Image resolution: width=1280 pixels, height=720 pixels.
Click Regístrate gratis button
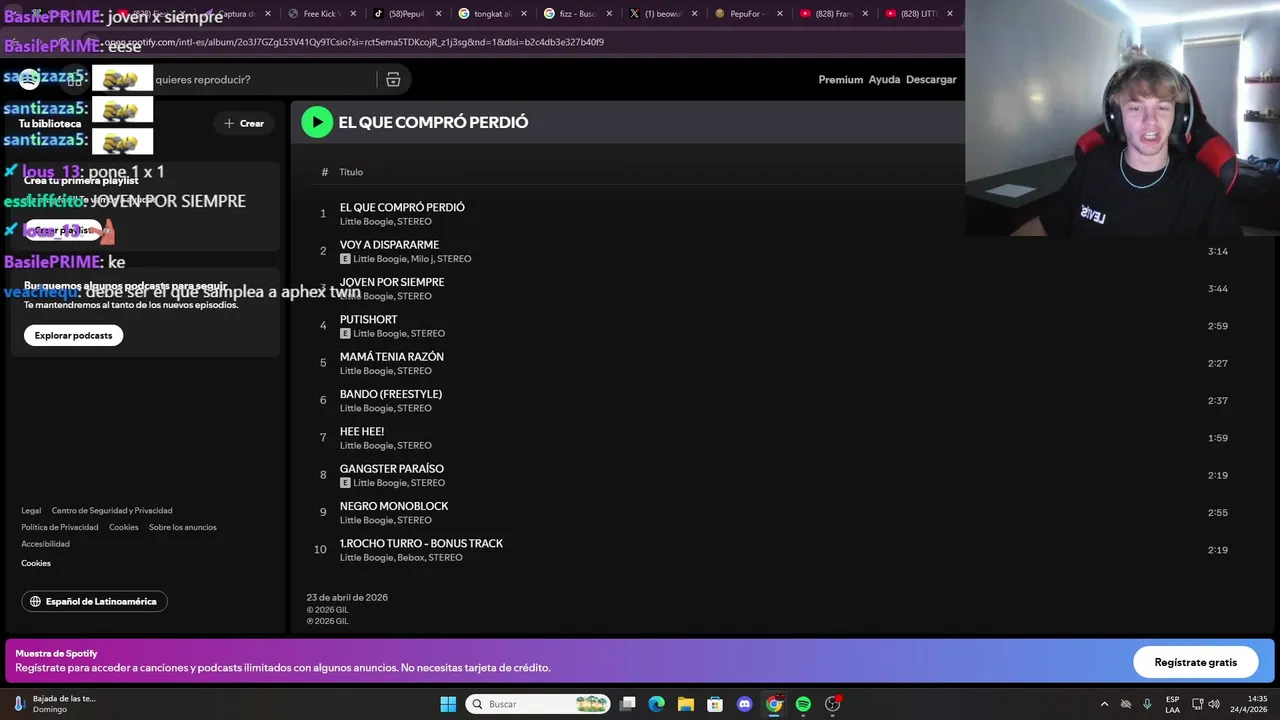click(x=1195, y=662)
